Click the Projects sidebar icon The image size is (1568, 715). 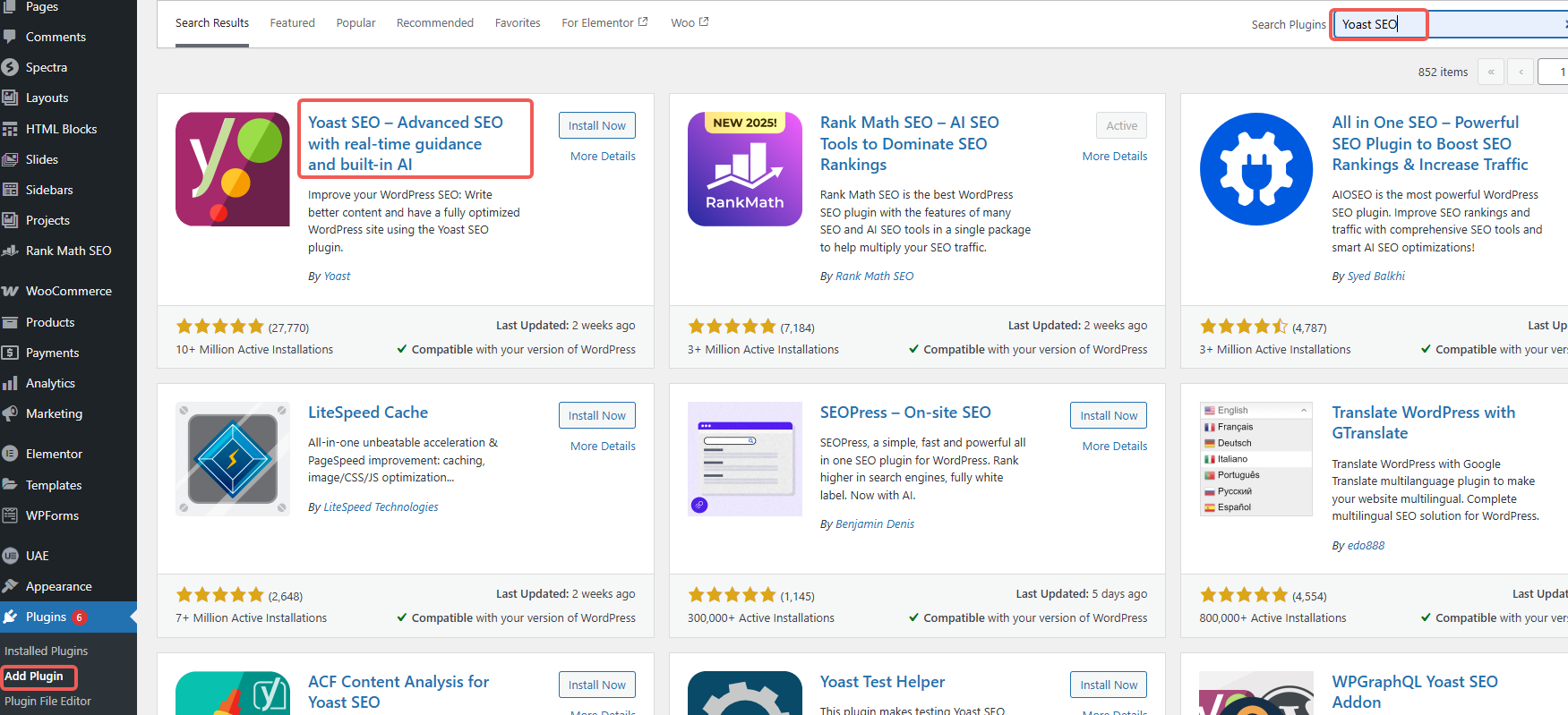[x=10, y=220]
